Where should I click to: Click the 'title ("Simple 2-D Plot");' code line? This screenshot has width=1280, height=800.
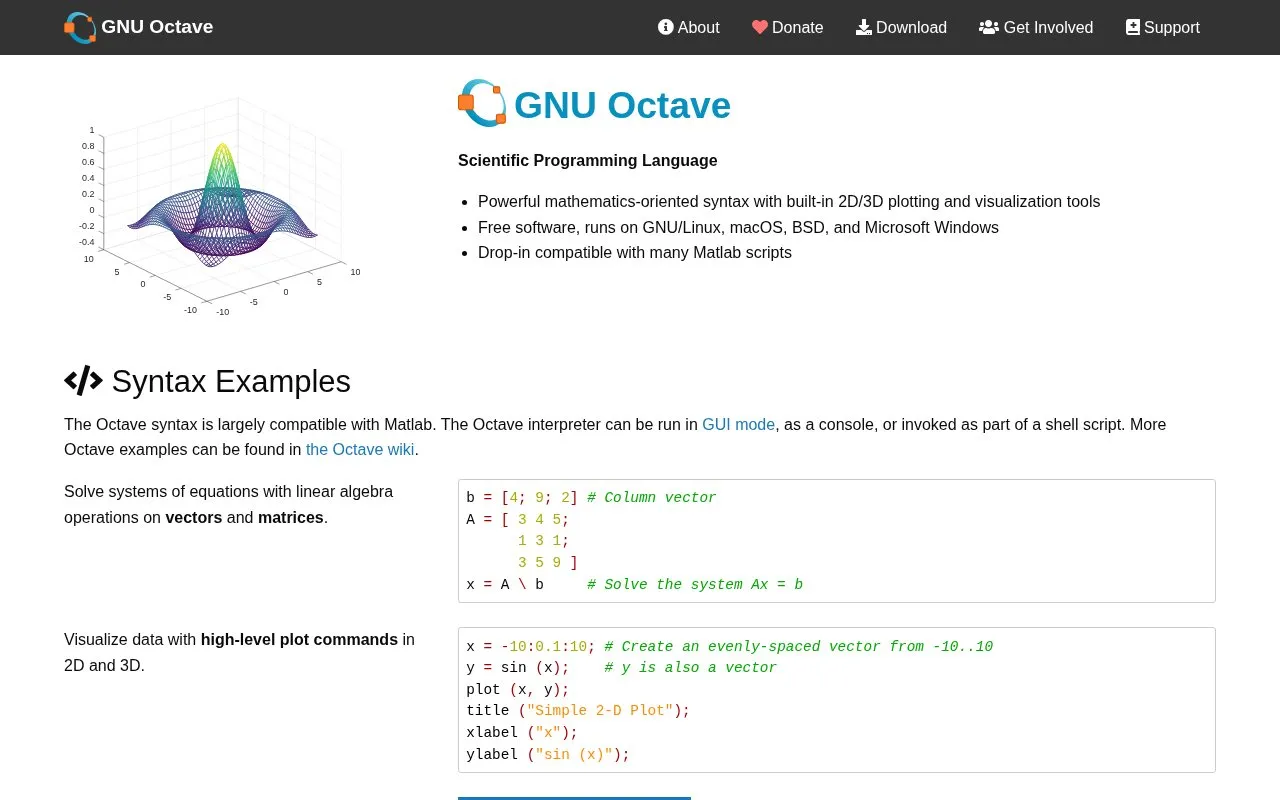578,710
